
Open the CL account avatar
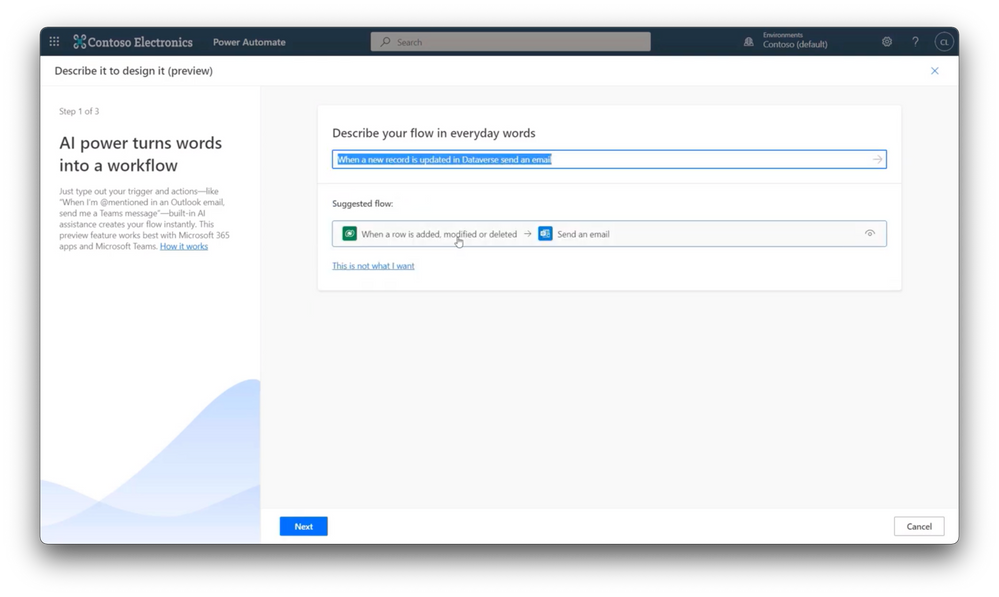point(944,42)
